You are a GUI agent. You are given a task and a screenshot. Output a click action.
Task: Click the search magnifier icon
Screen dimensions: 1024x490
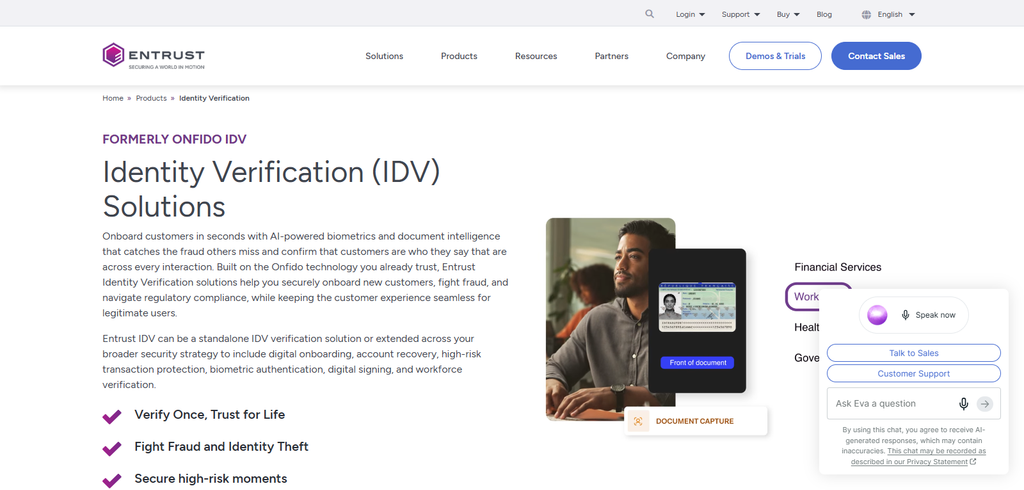pyautogui.click(x=649, y=14)
